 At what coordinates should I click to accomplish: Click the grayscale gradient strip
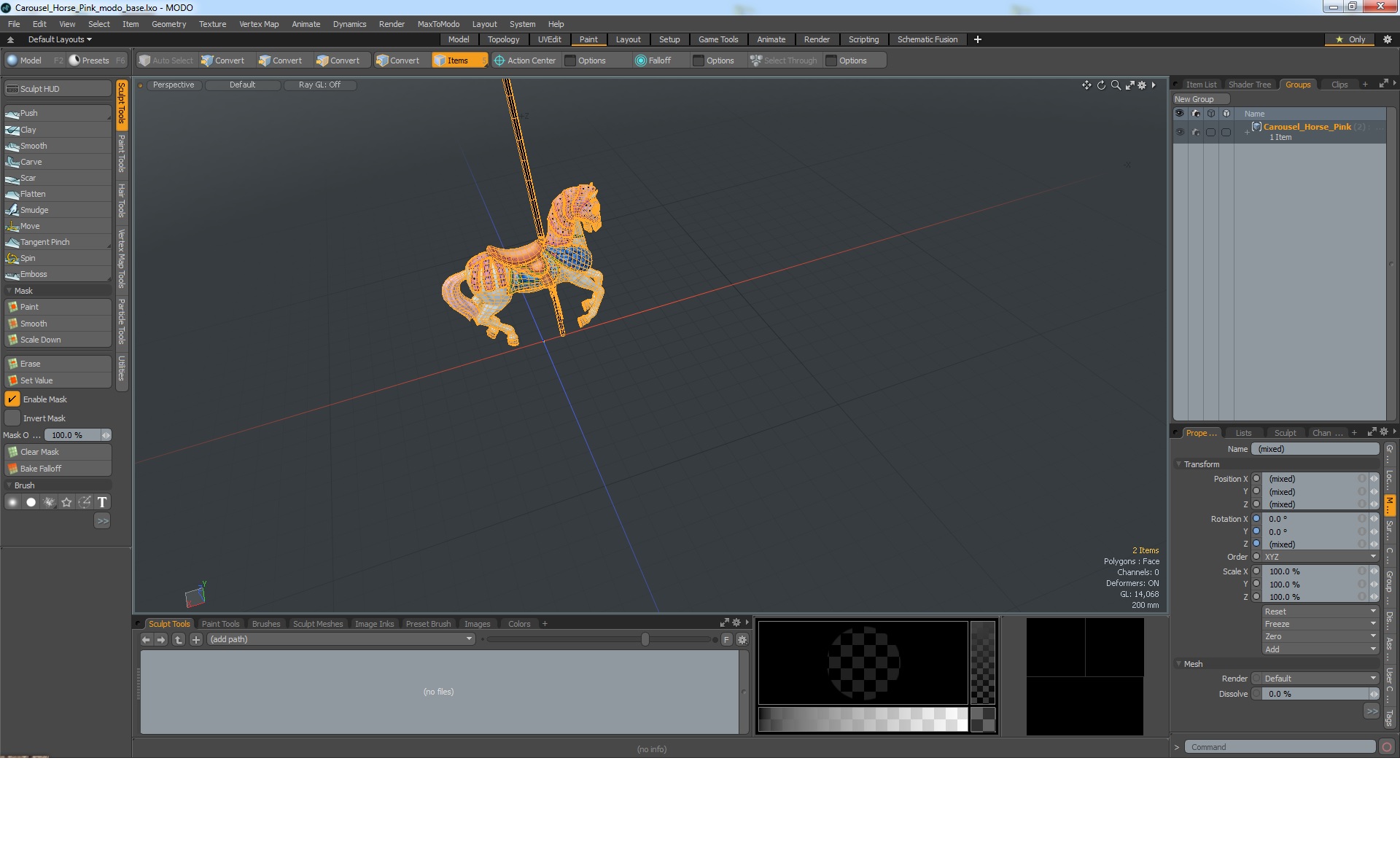863,719
